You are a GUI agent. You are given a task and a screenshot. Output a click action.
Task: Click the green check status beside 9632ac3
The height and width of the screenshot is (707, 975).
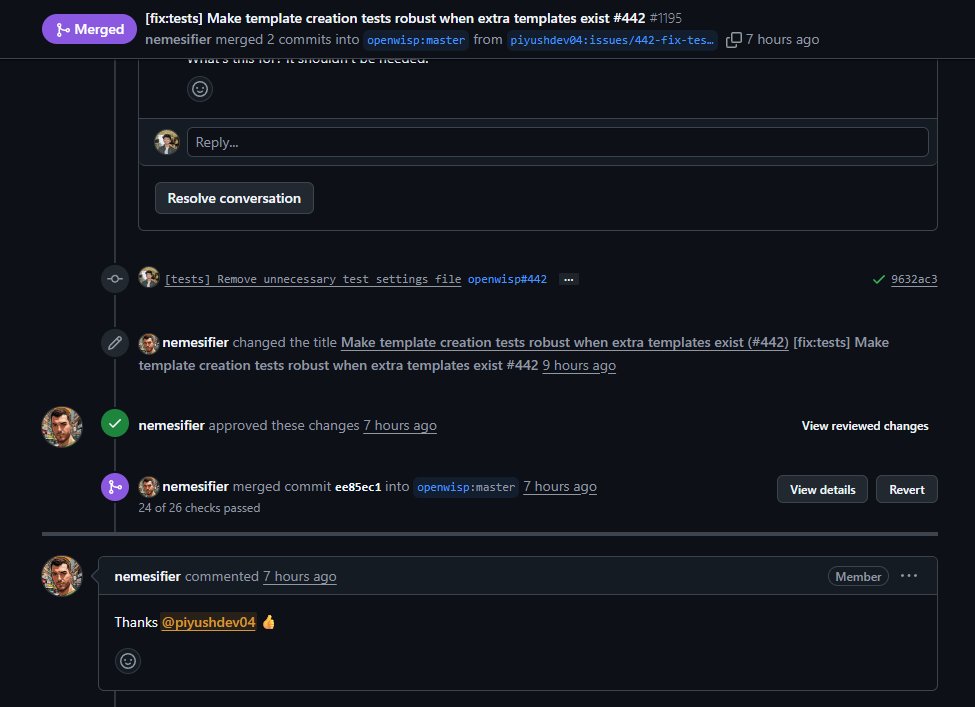[879, 279]
